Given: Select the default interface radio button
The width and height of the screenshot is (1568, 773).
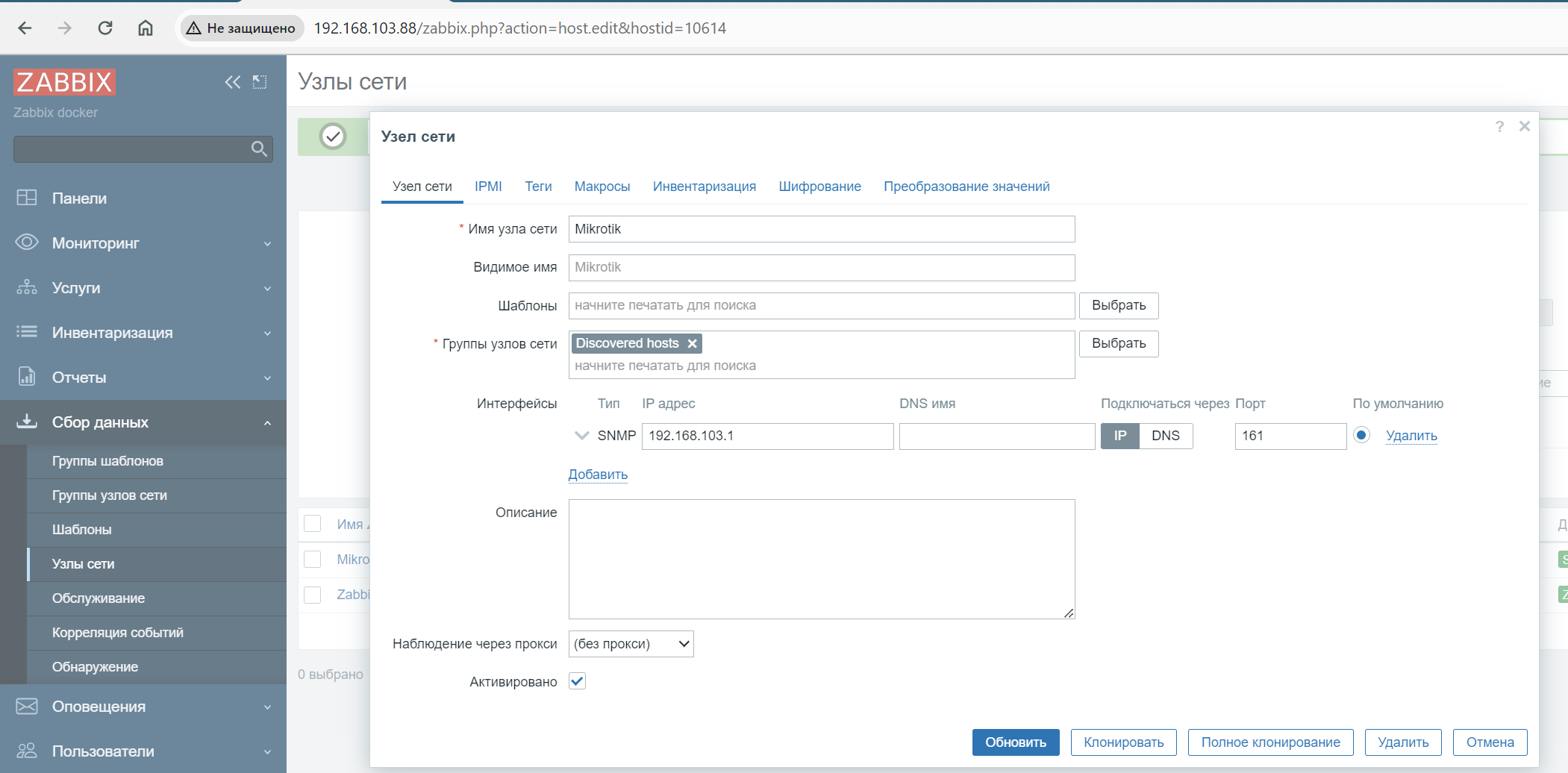Looking at the screenshot, I should [1361, 435].
